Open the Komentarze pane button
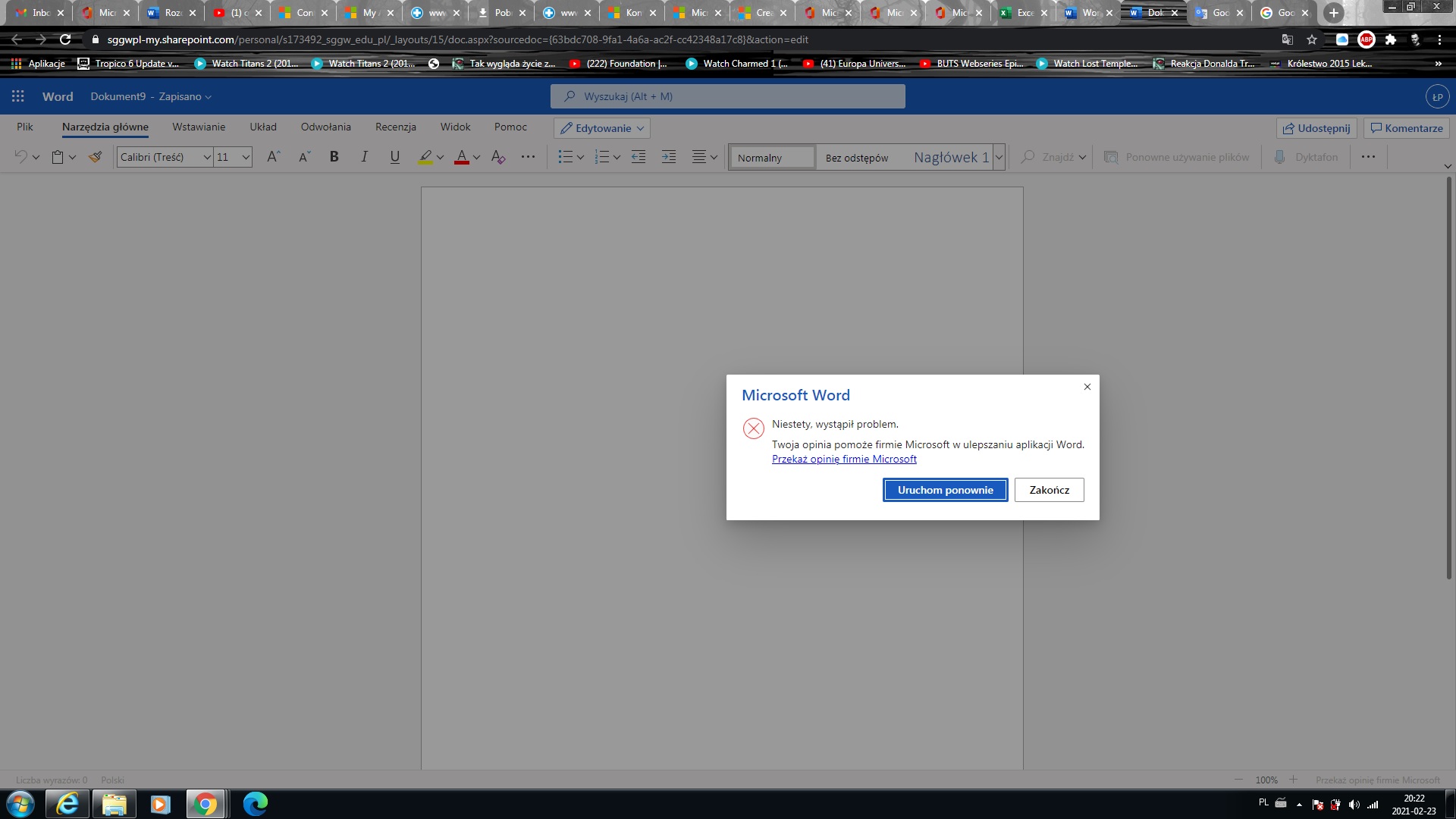This screenshot has width=1456, height=819. tap(1407, 128)
